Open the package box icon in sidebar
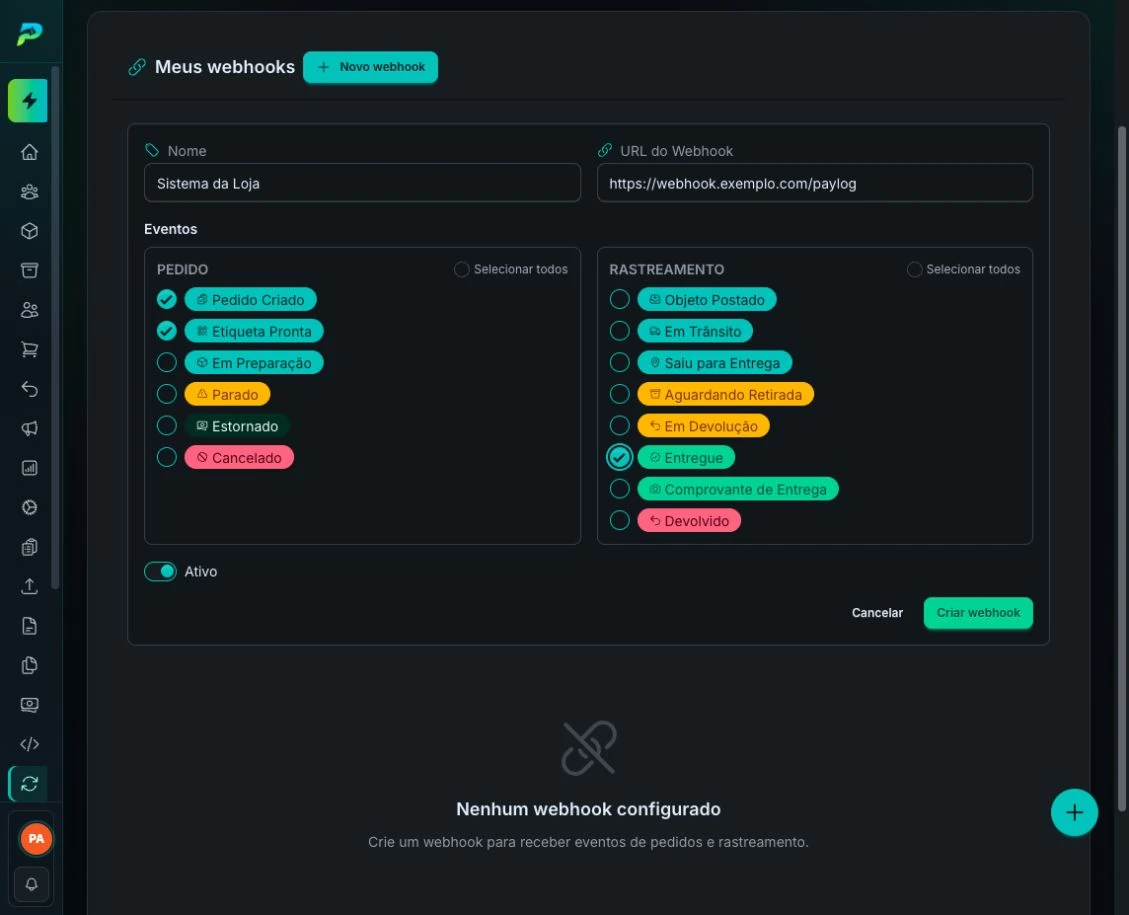 point(30,231)
